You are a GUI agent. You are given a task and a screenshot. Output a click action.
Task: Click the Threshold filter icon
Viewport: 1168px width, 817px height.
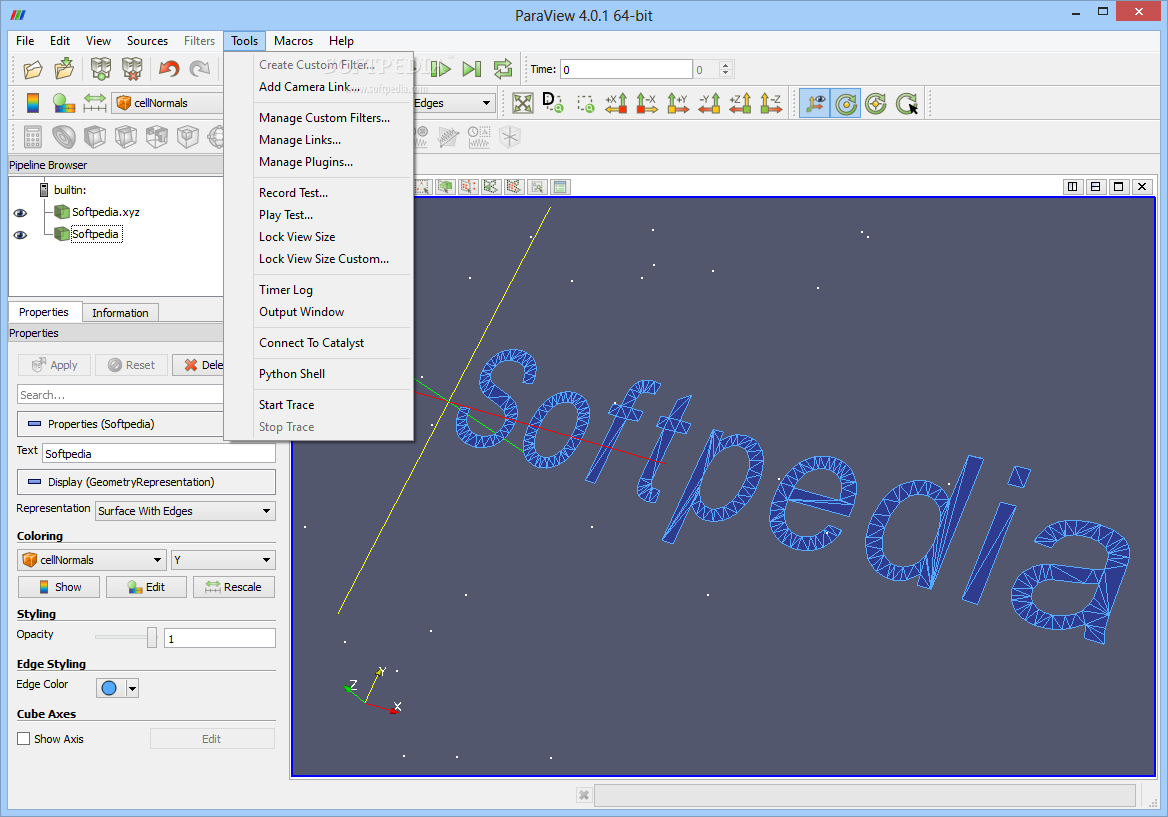click(x=156, y=137)
